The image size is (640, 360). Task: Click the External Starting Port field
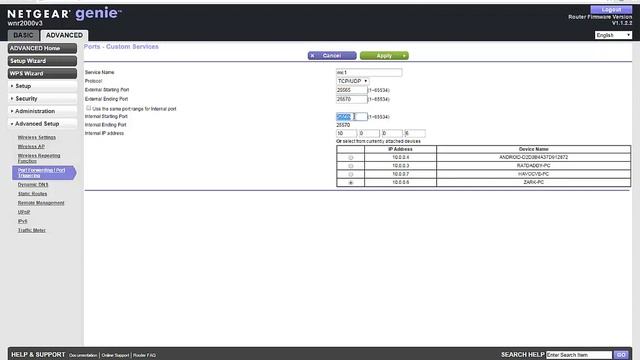(x=351, y=90)
